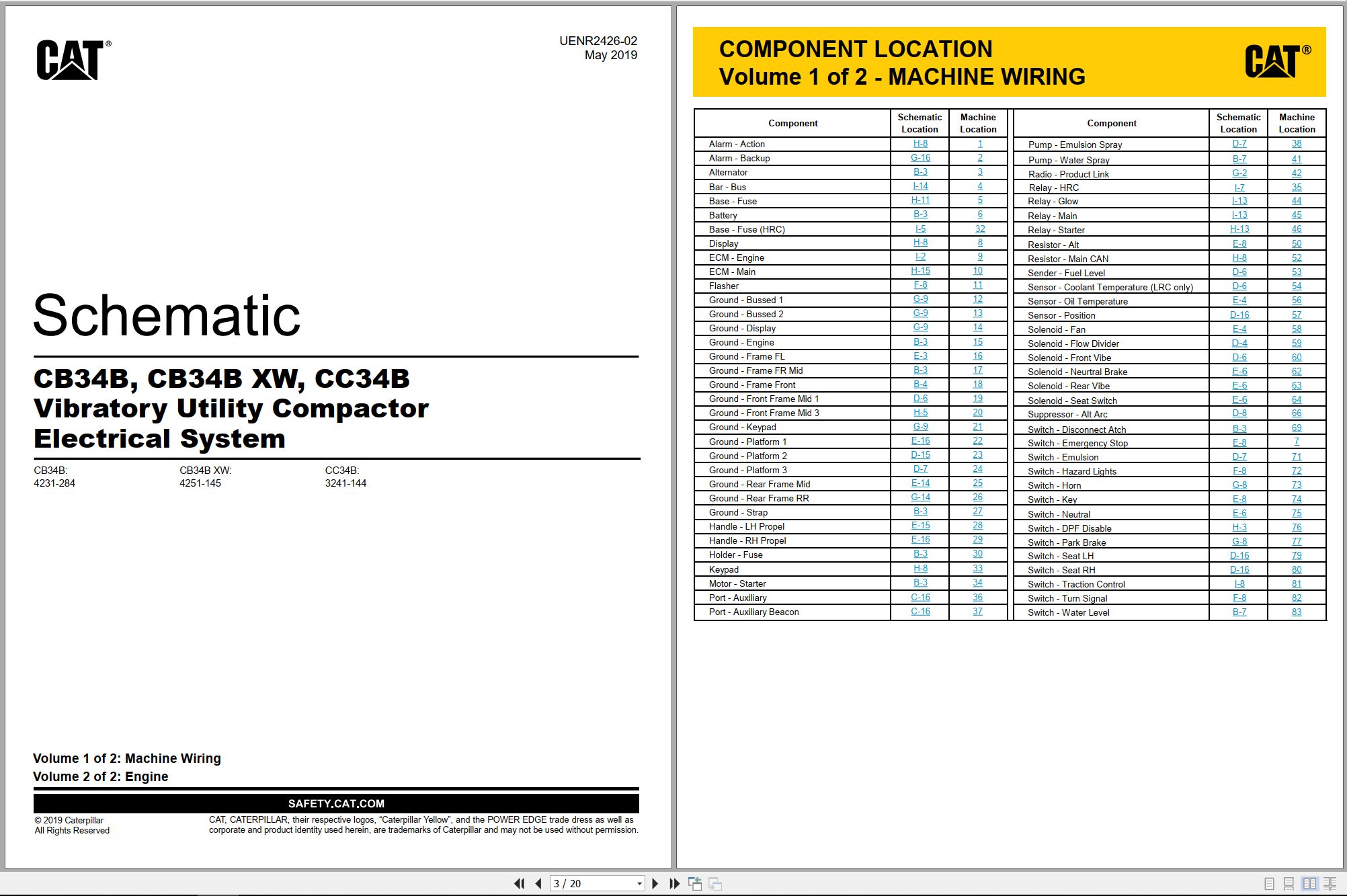Screen dimensions: 1347x896
Task: Click the page number field showing 3 / 20
Action: click(x=591, y=884)
